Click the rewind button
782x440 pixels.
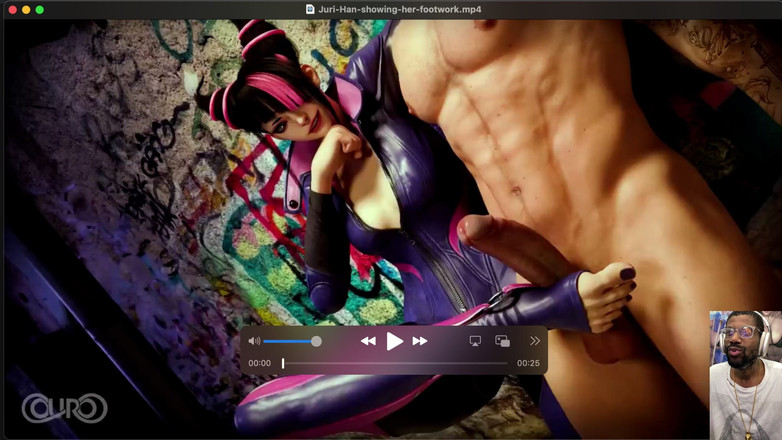[368, 341]
